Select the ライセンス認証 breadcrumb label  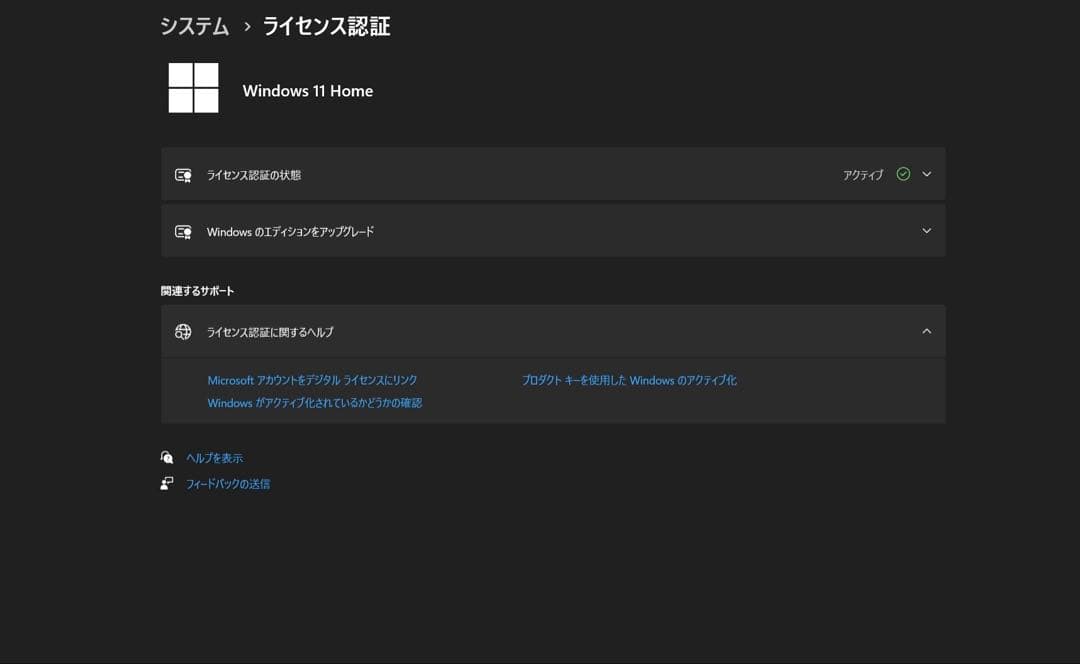click(325, 27)
